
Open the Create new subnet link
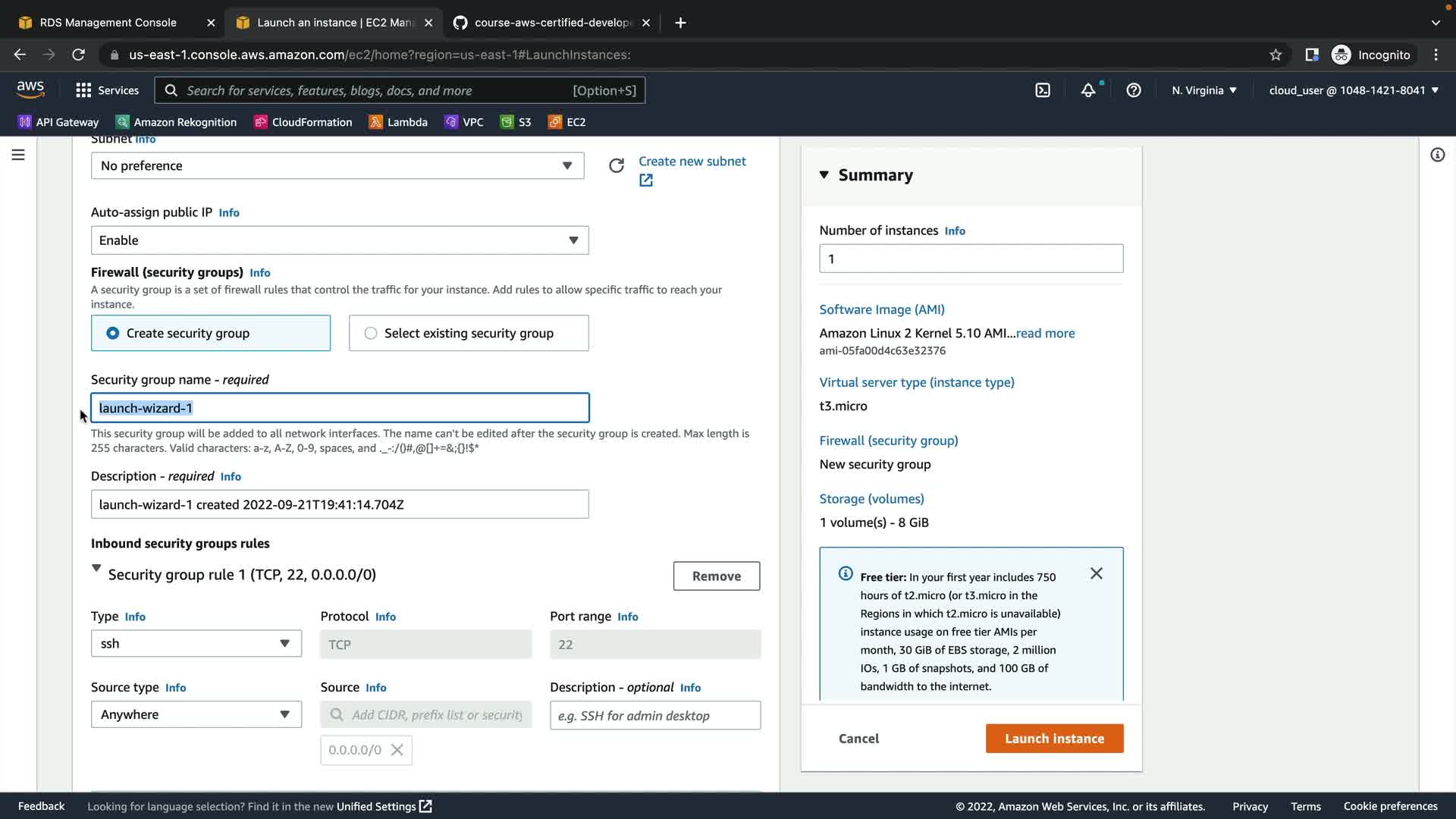692,162
